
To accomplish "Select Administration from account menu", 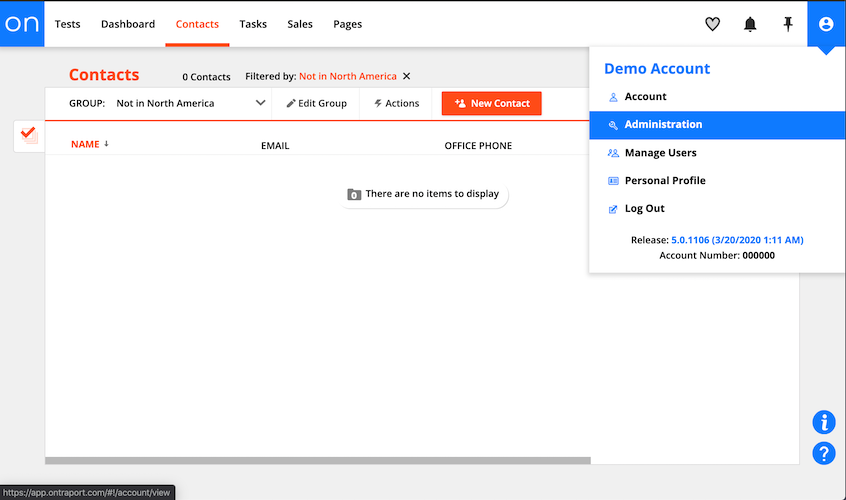I will pos(663,125).
